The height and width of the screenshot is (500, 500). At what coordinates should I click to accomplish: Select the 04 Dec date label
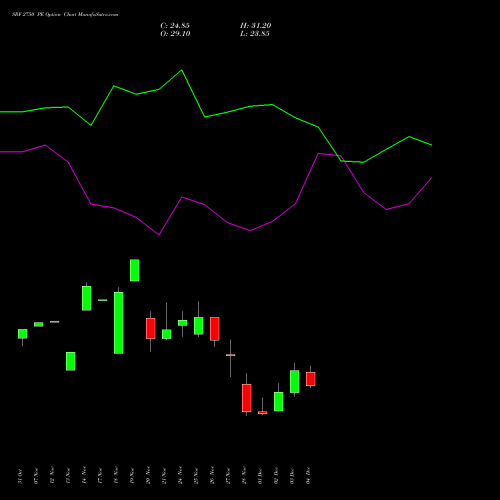(308, 476)
